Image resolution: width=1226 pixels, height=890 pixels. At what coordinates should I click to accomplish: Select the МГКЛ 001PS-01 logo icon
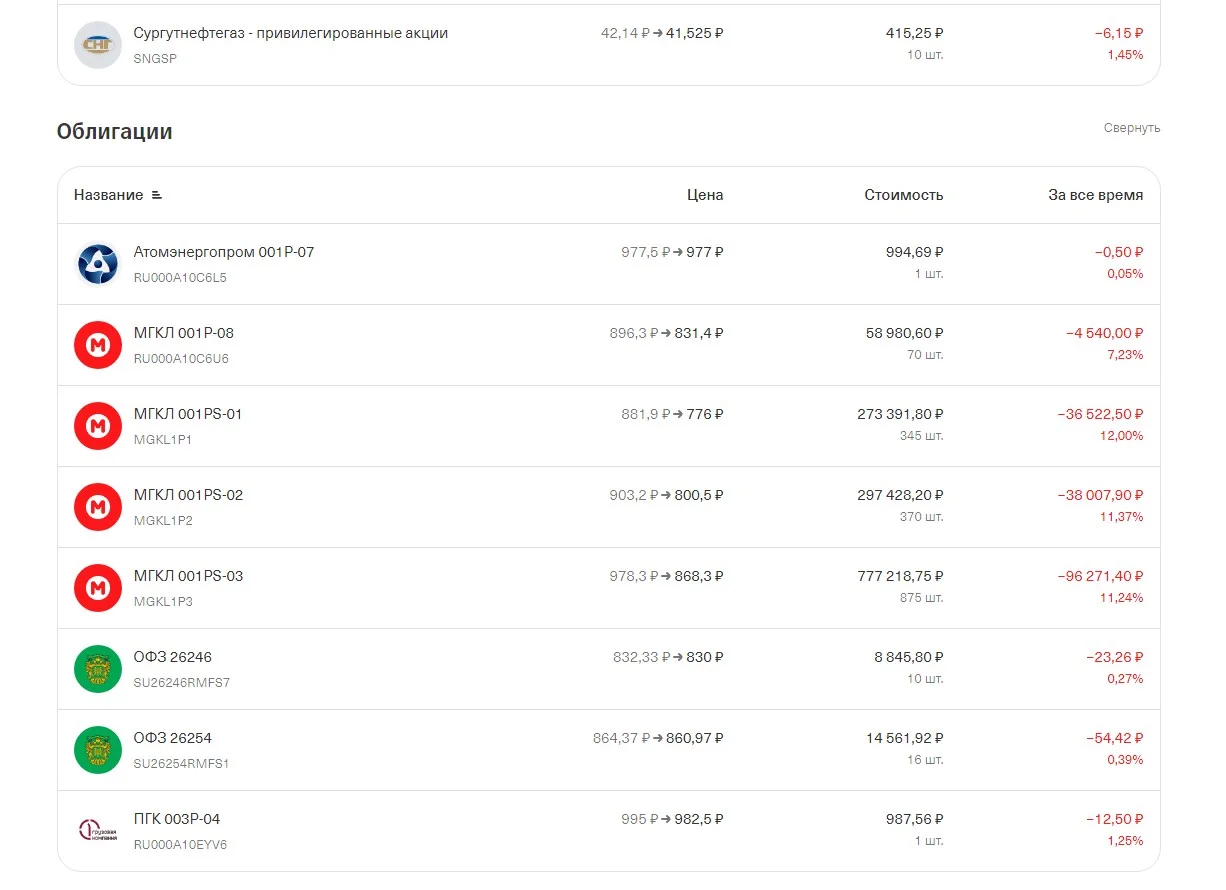point(98,426)
